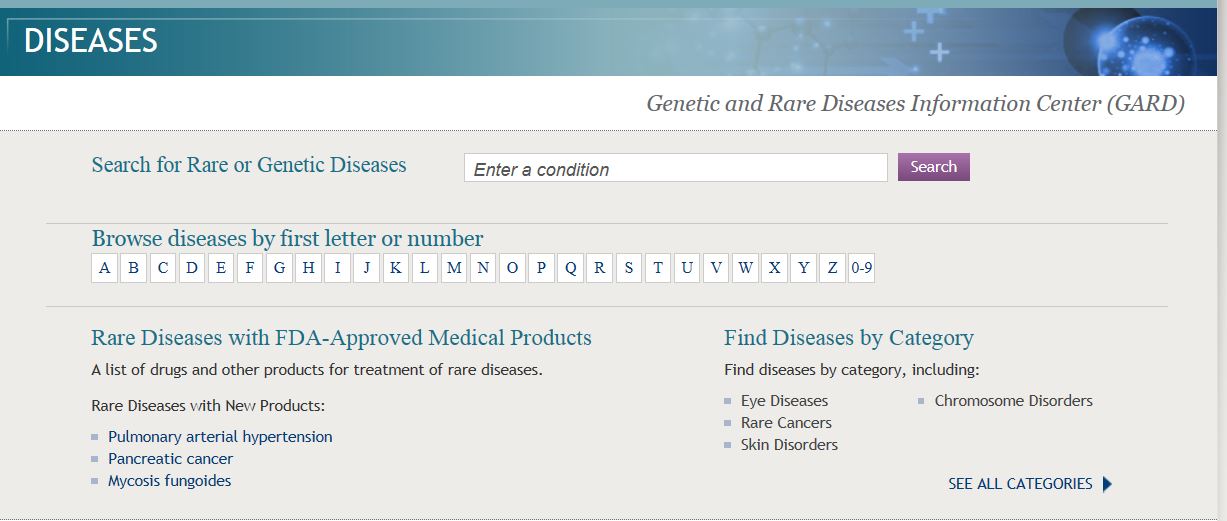Click the Enter a condition field
The width and height of the screenshot is (1227, 521).
675,168
